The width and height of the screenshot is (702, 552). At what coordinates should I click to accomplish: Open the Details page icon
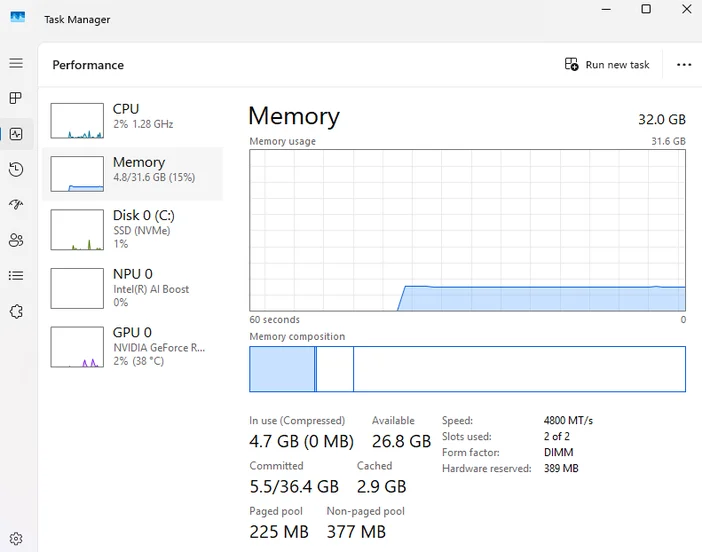click(16, 275)
